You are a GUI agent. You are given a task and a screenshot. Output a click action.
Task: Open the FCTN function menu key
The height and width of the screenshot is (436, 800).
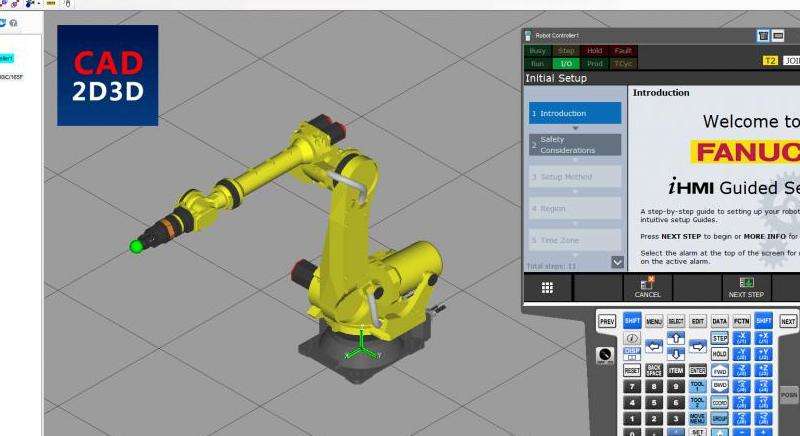pyautogui.click(x=741, y=321)
